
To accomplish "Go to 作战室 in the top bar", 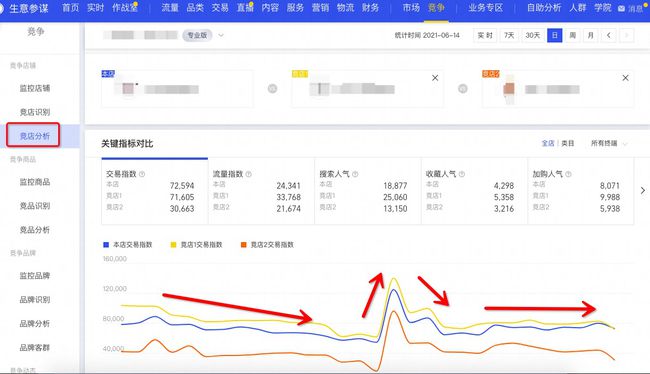I will tap(124, 8).
